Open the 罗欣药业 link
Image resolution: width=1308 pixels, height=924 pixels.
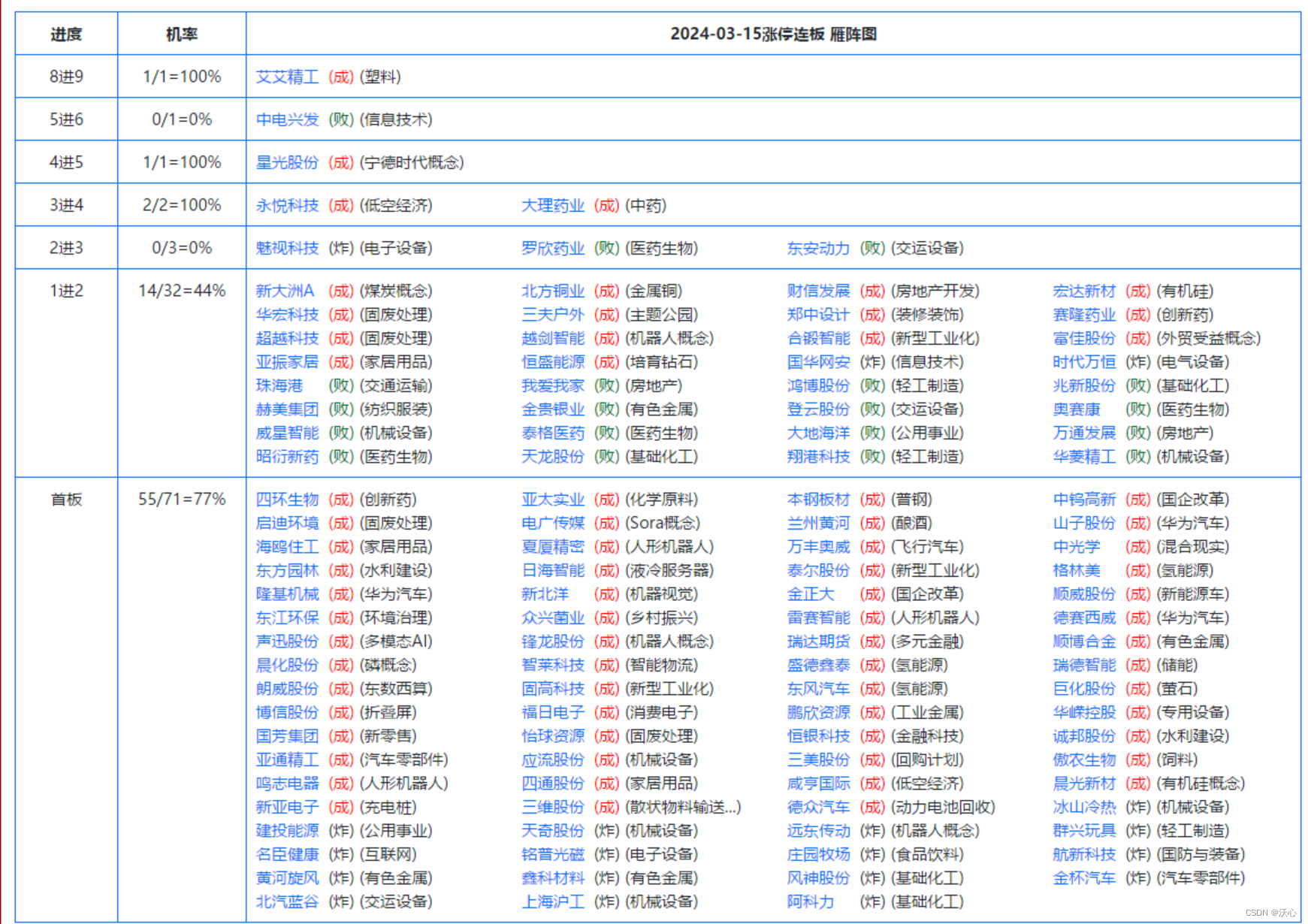pos(553,248)
